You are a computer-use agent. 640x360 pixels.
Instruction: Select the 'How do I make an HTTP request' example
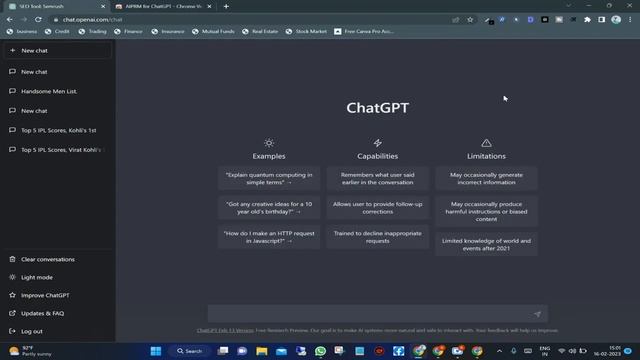(x=269, y=237)
